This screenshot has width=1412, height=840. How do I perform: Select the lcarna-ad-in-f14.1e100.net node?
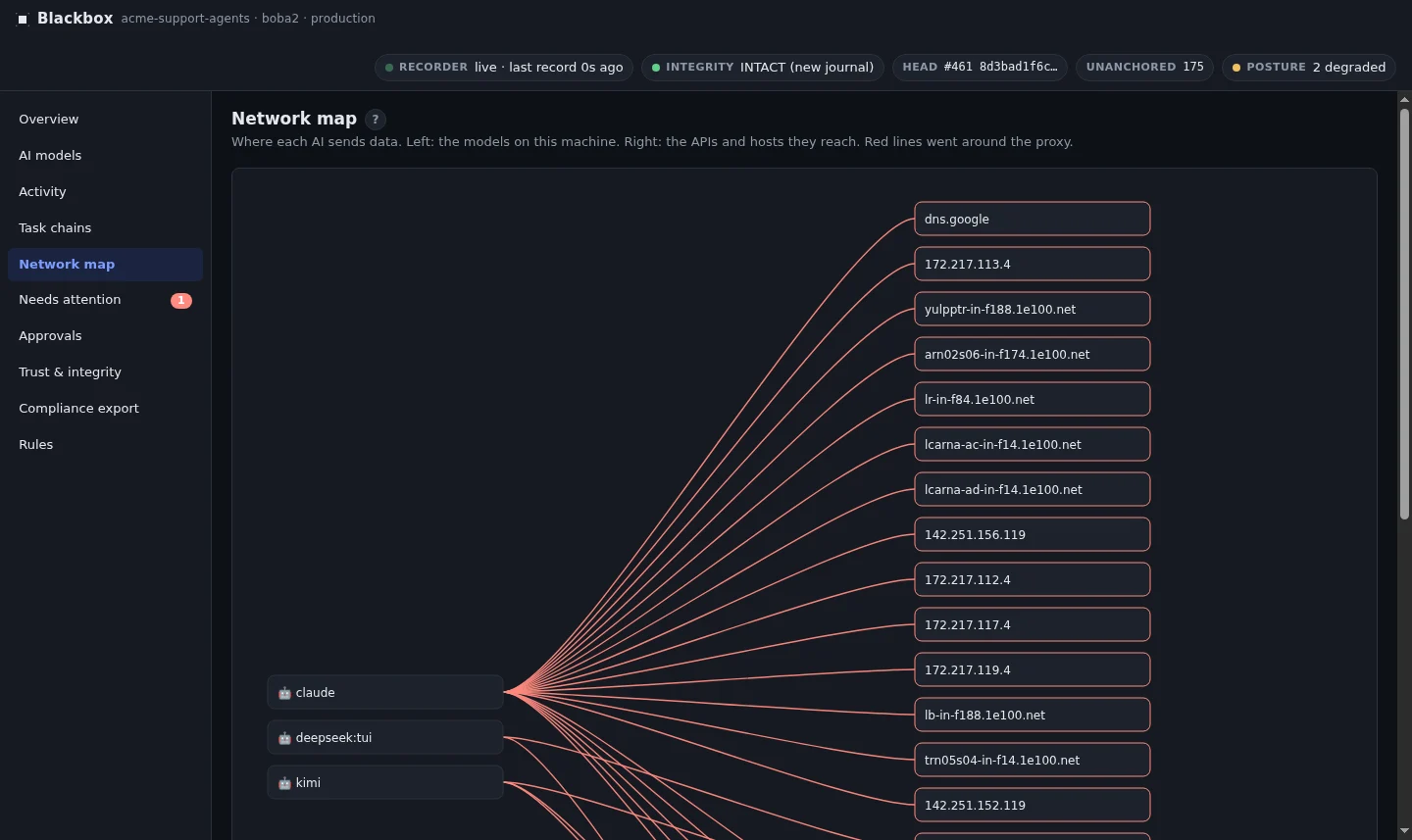click(x=1033, y=490)
